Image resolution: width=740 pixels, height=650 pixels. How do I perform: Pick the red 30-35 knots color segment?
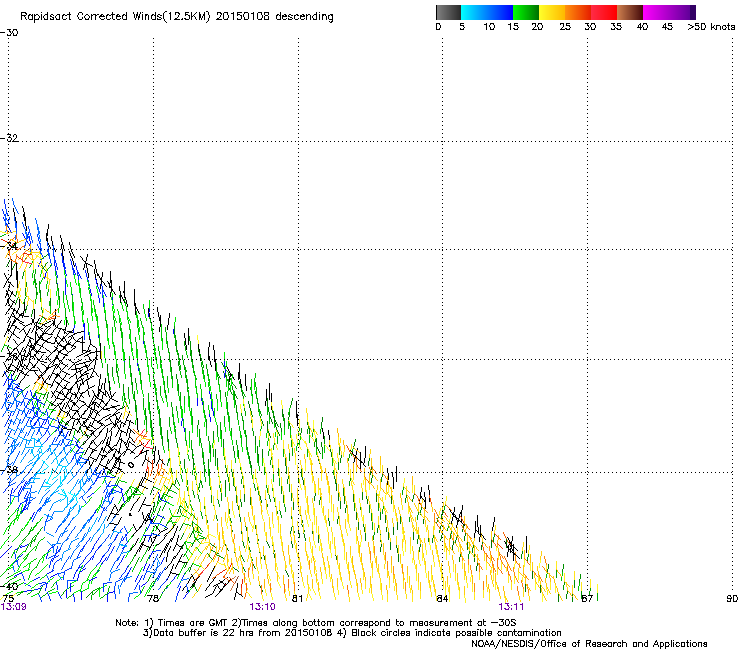click(x=604, y=12)
